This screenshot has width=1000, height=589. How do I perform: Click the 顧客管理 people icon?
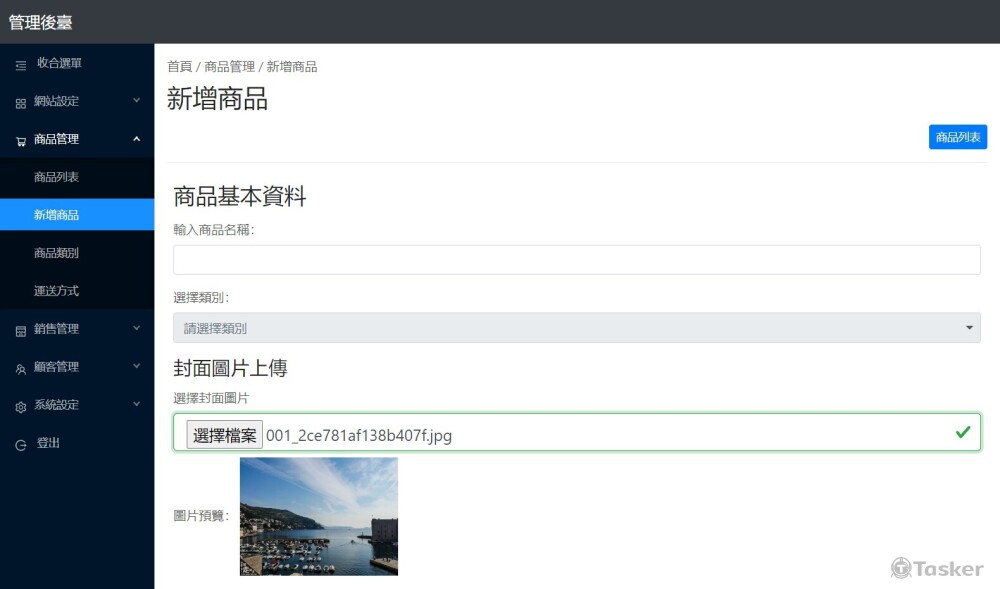pos(20,367)
